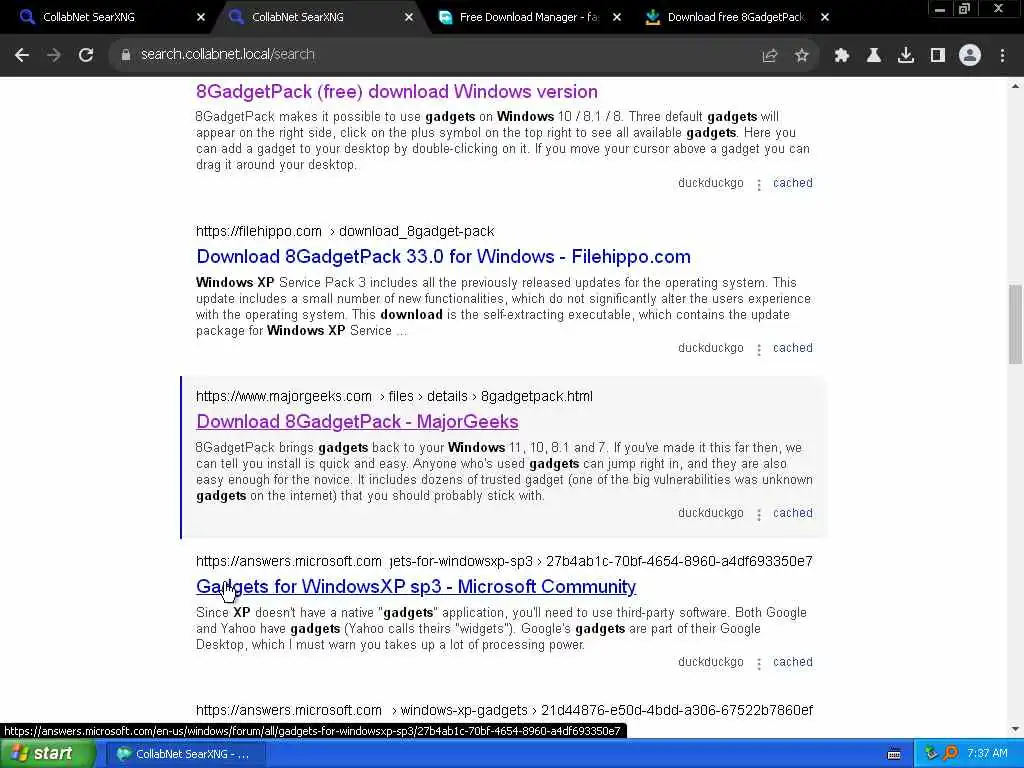
Task: Open 8GadgetPack (free) download Windows version link
Action: 396,91
